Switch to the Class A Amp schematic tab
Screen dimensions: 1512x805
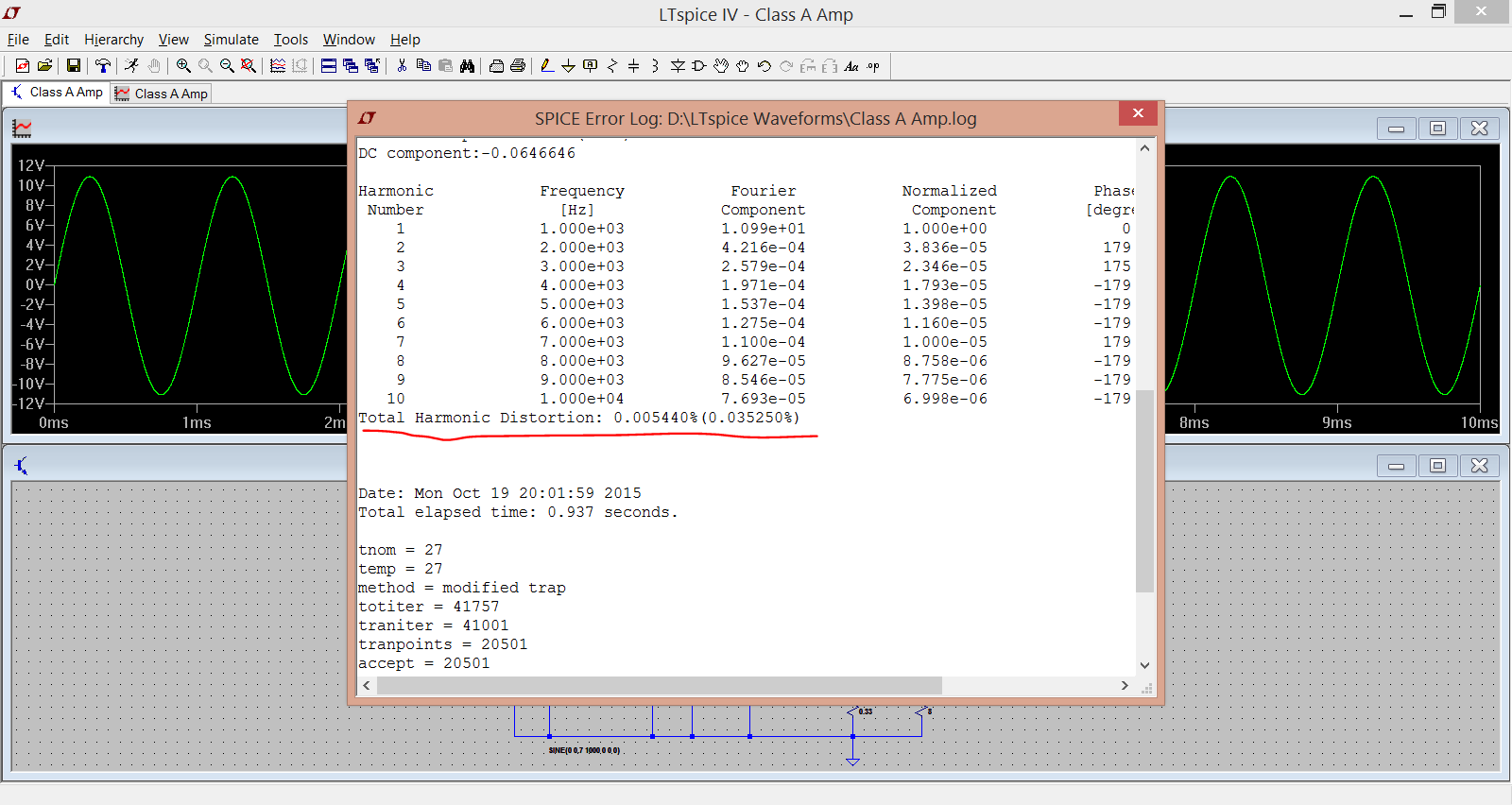tap(57, 92)
